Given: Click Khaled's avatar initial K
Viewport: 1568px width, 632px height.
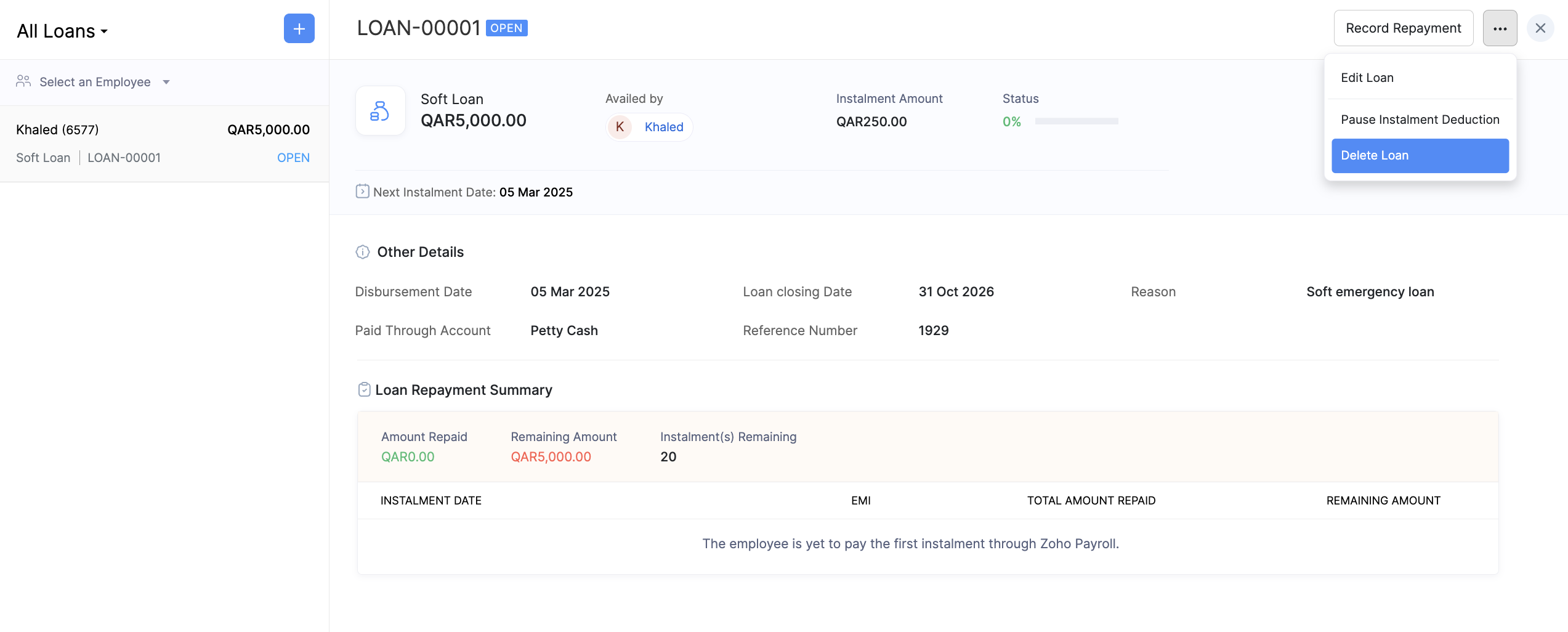Looking at the screenshot, I should 620,127.
